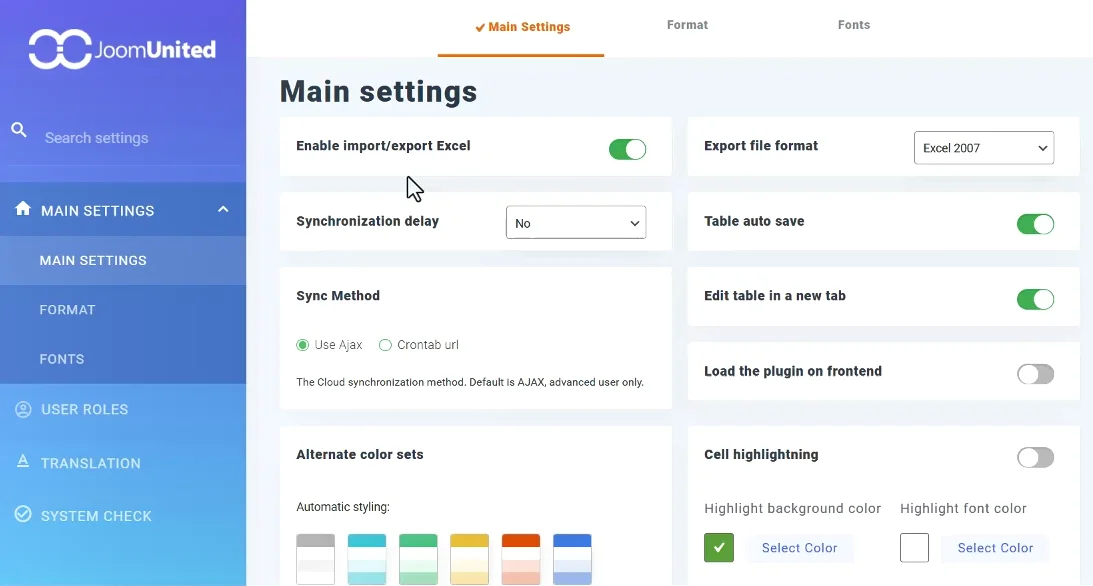Click the 'Highlight font color' label

963,509
